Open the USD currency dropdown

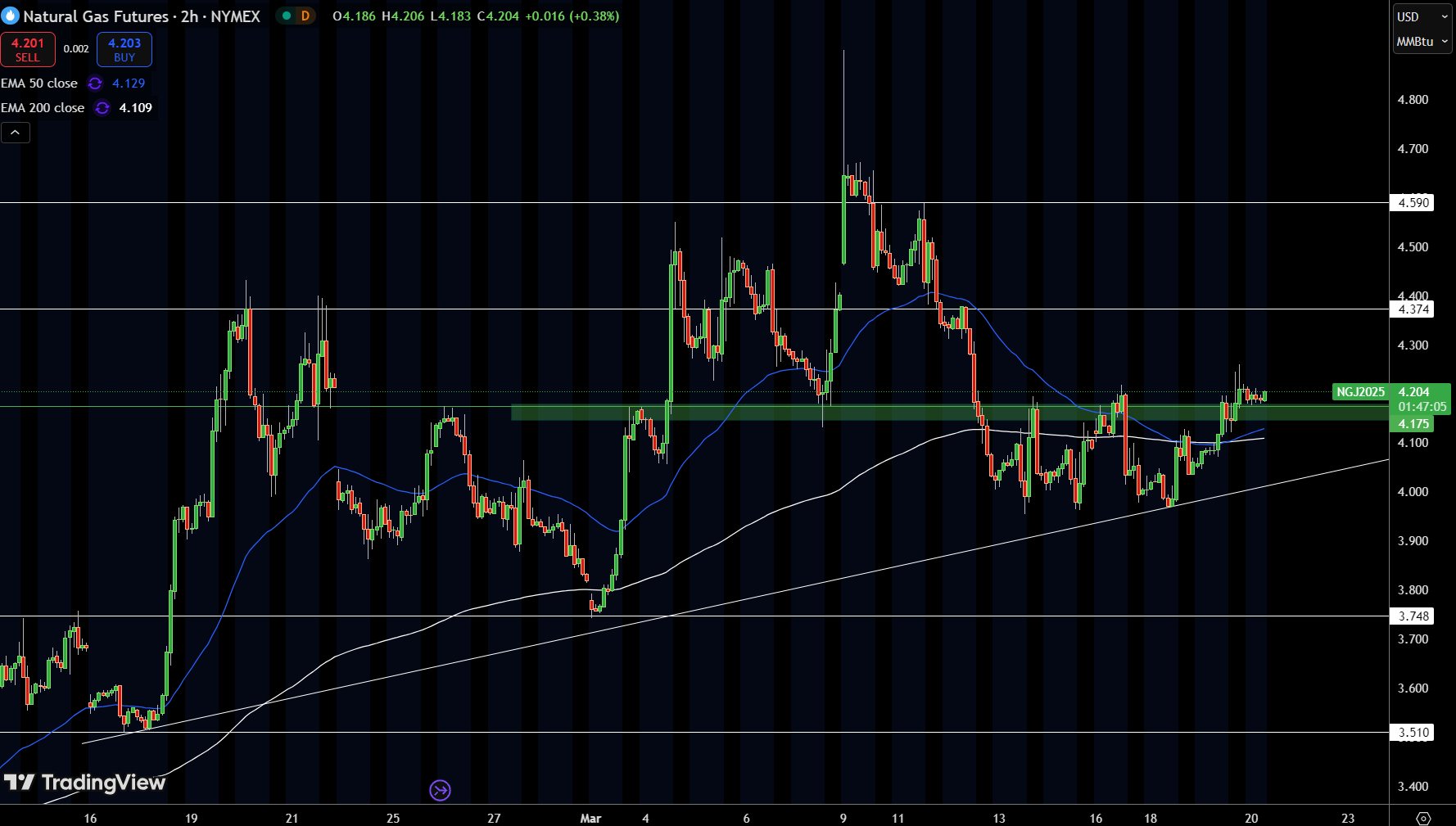1422,16
